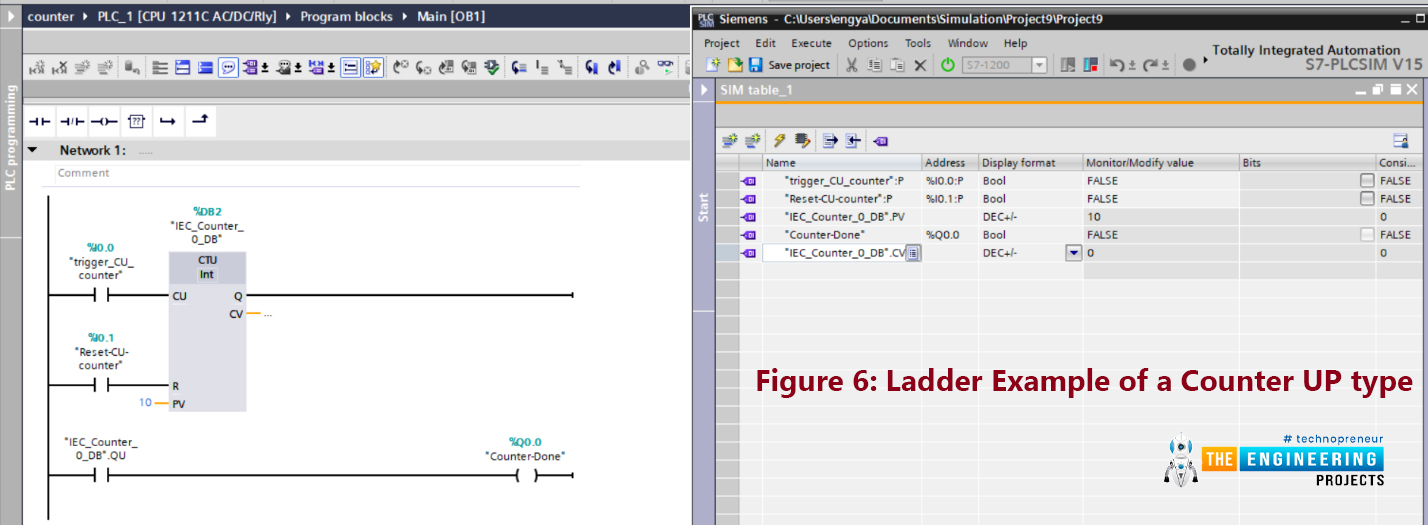This screenshot has height=525, width=1428.
Task: Select the close branch favorite icon
Action: [x=200, y=120]
